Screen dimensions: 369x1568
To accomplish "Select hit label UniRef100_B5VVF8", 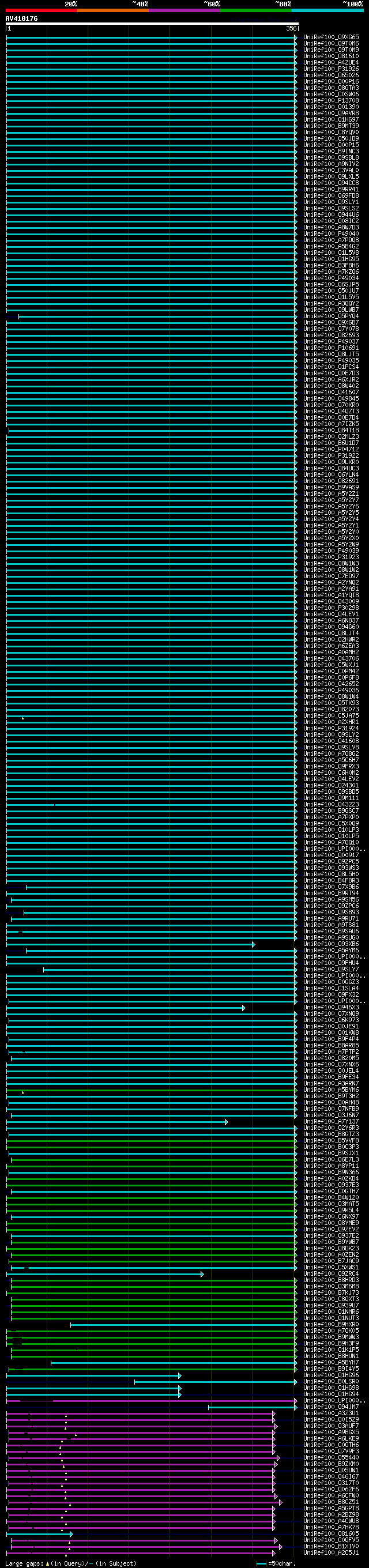I will tap(332, 1141).
